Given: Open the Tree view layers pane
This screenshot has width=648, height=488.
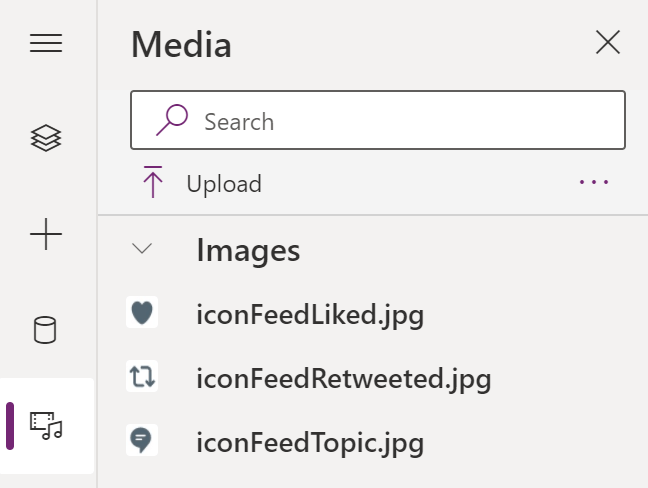Looking at the screenshot, I should coord(46,139).
